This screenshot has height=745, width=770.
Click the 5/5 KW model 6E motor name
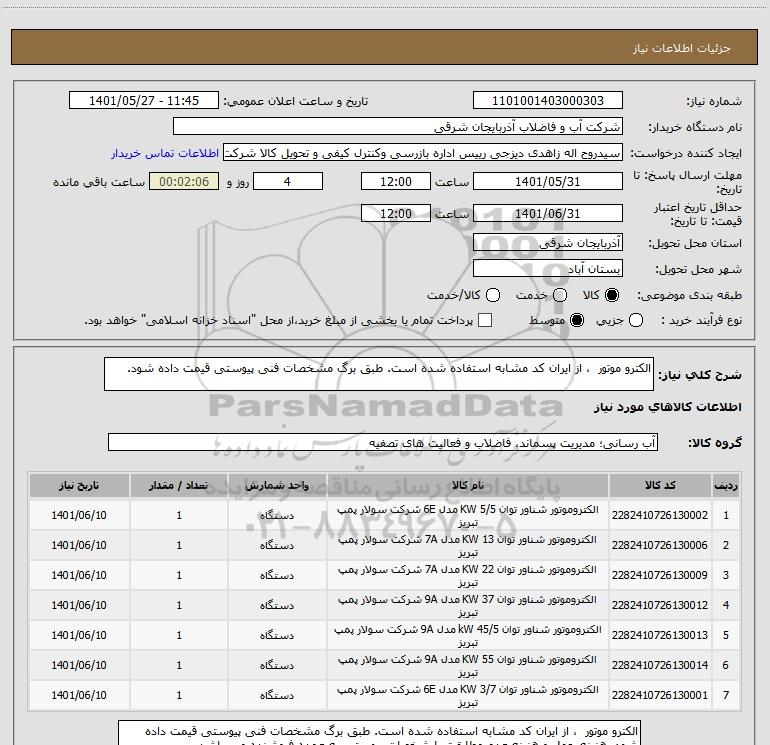[x=468, y=516]
